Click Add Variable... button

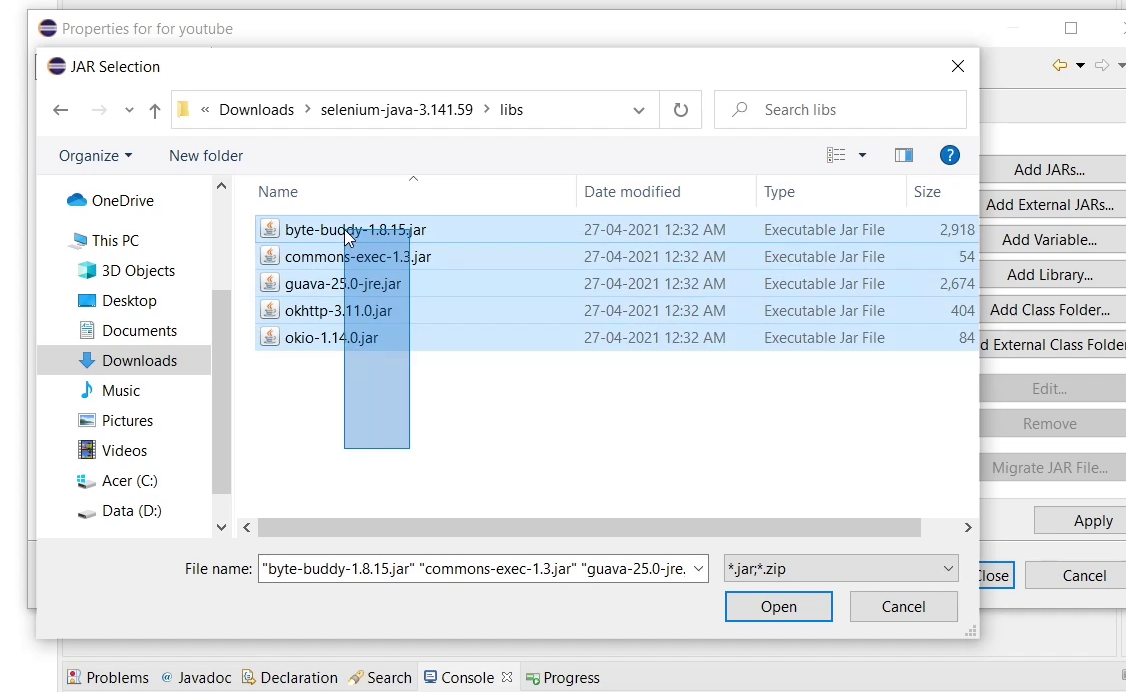tap(1052, 240)
